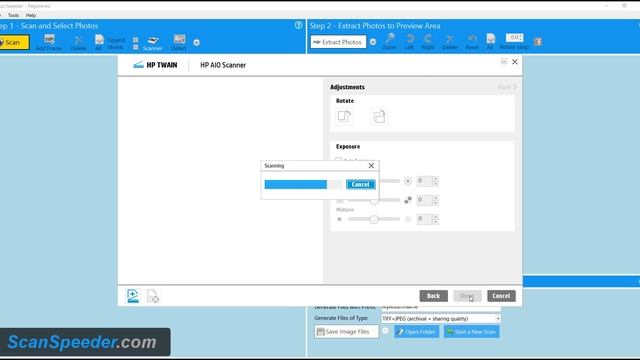640x360 pixels.
Task: Click the contrast value field
Action: pyautogui.click(x=424, y=200)
